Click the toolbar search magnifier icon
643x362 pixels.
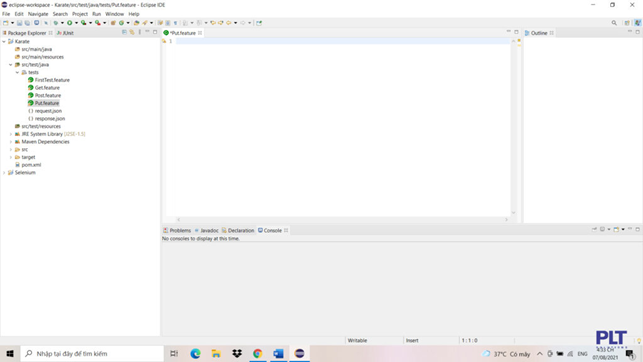pos(614,23)
